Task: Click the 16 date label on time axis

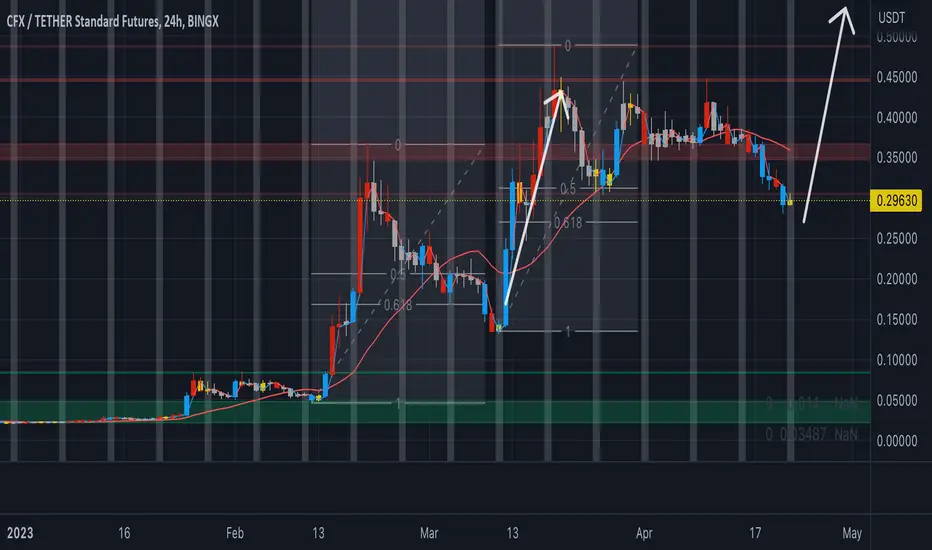Action: pos(124,533)
